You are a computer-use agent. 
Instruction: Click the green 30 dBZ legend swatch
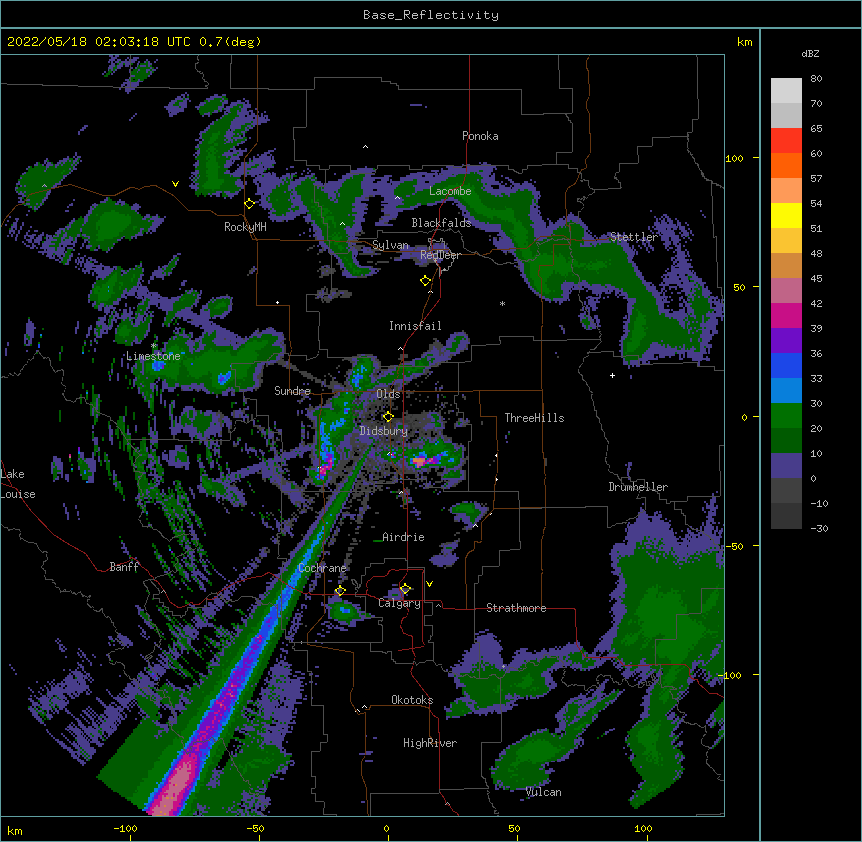786,416
